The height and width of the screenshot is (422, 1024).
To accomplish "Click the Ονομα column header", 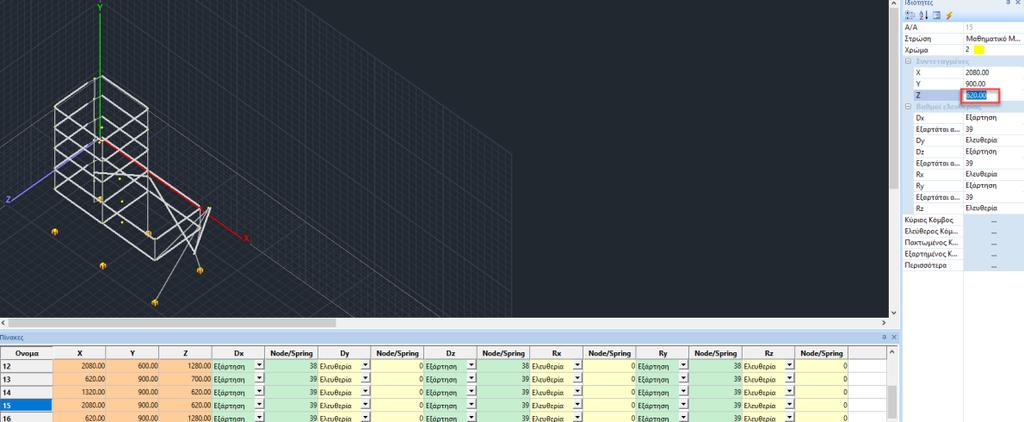I will (26, 353).
